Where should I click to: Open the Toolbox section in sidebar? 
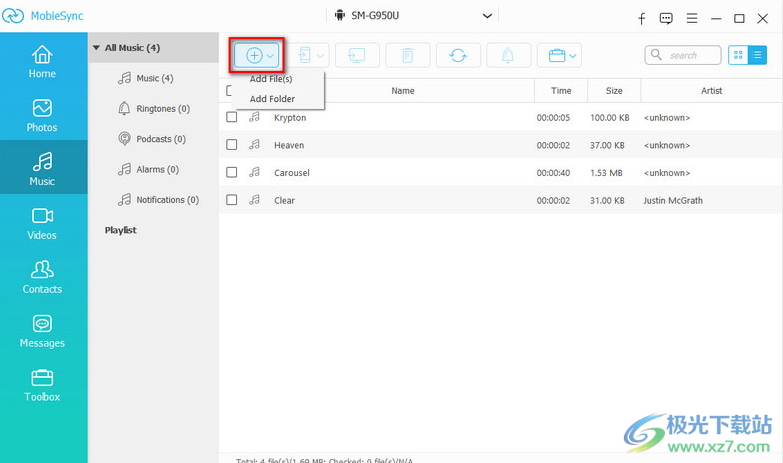click(42, 385)
